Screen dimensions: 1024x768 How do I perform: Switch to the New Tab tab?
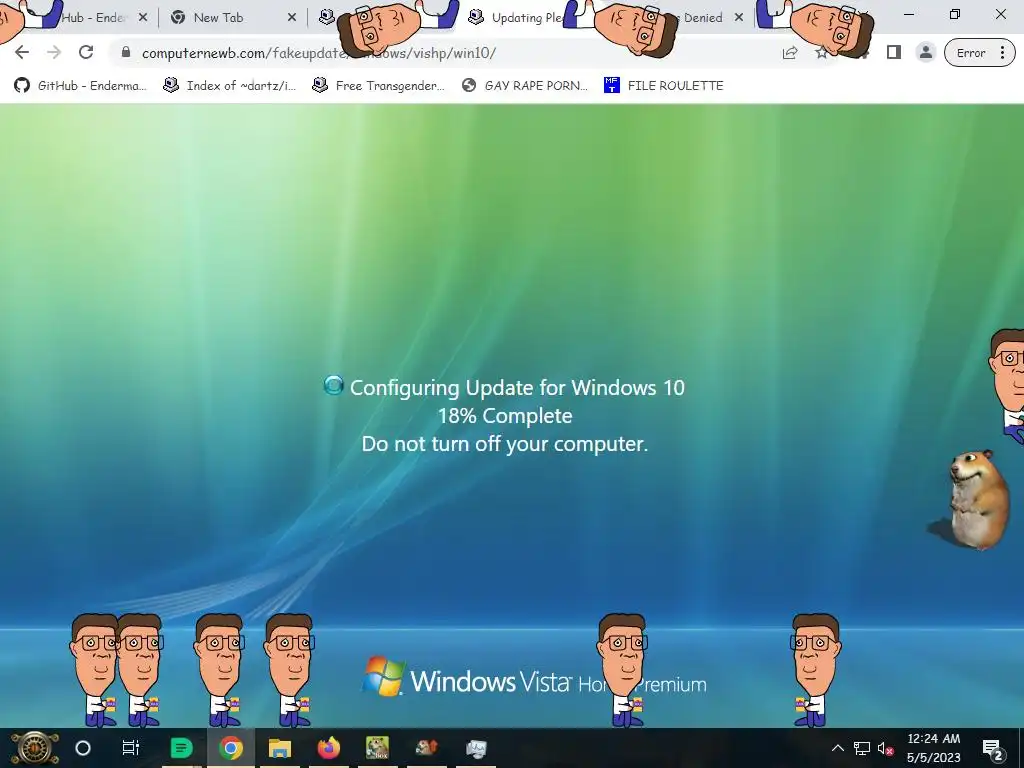click(x=218, y=18)
